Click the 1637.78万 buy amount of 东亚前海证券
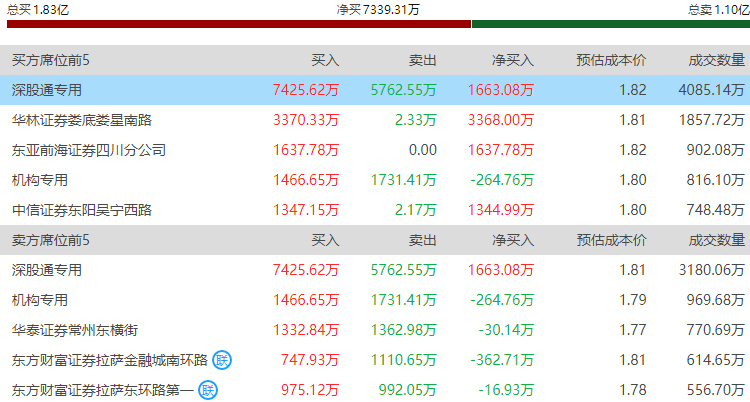The width and height of the screenshot is (750, 402). [306, 150]
